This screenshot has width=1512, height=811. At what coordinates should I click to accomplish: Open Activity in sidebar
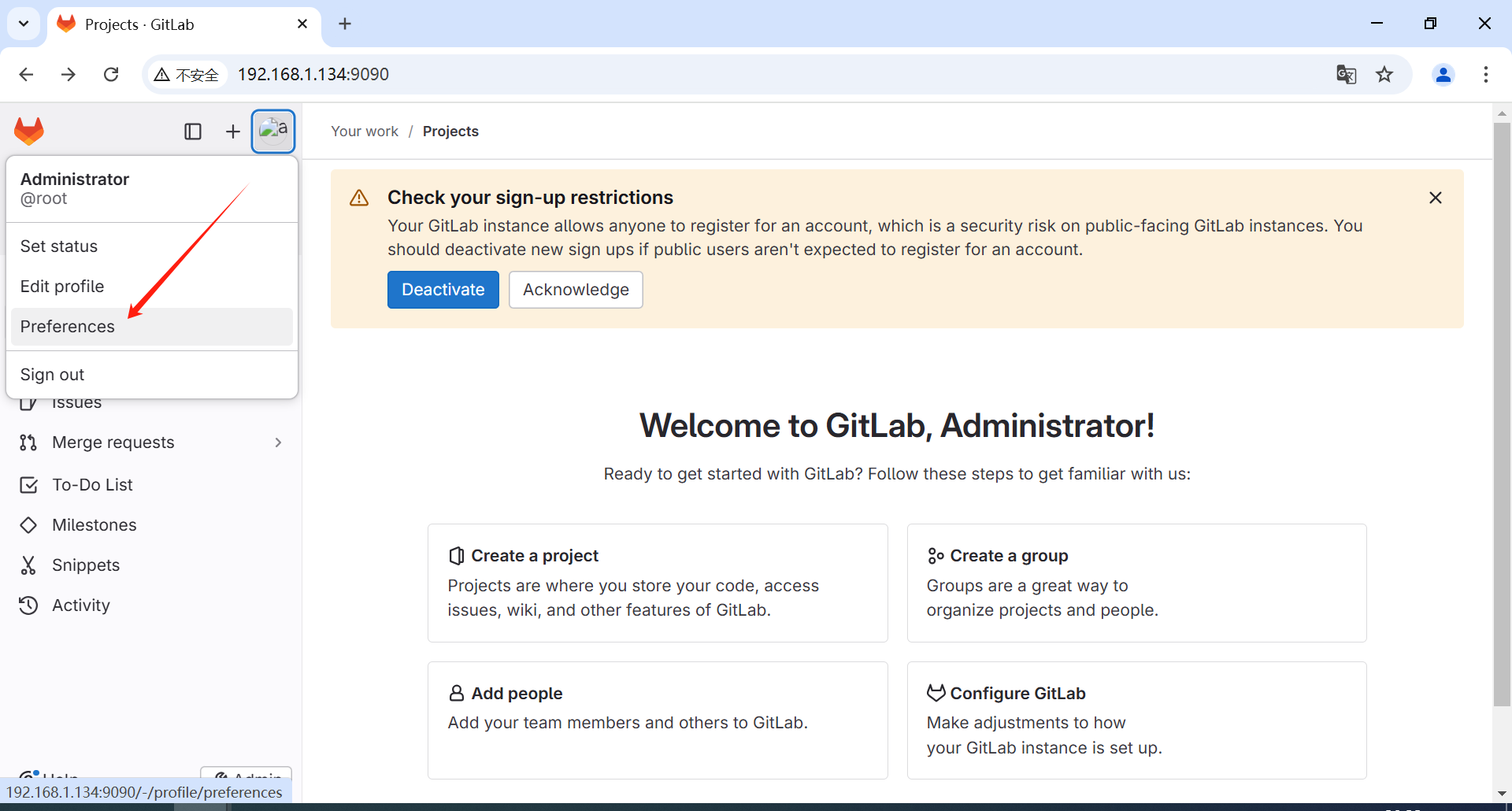pos(151,605)
